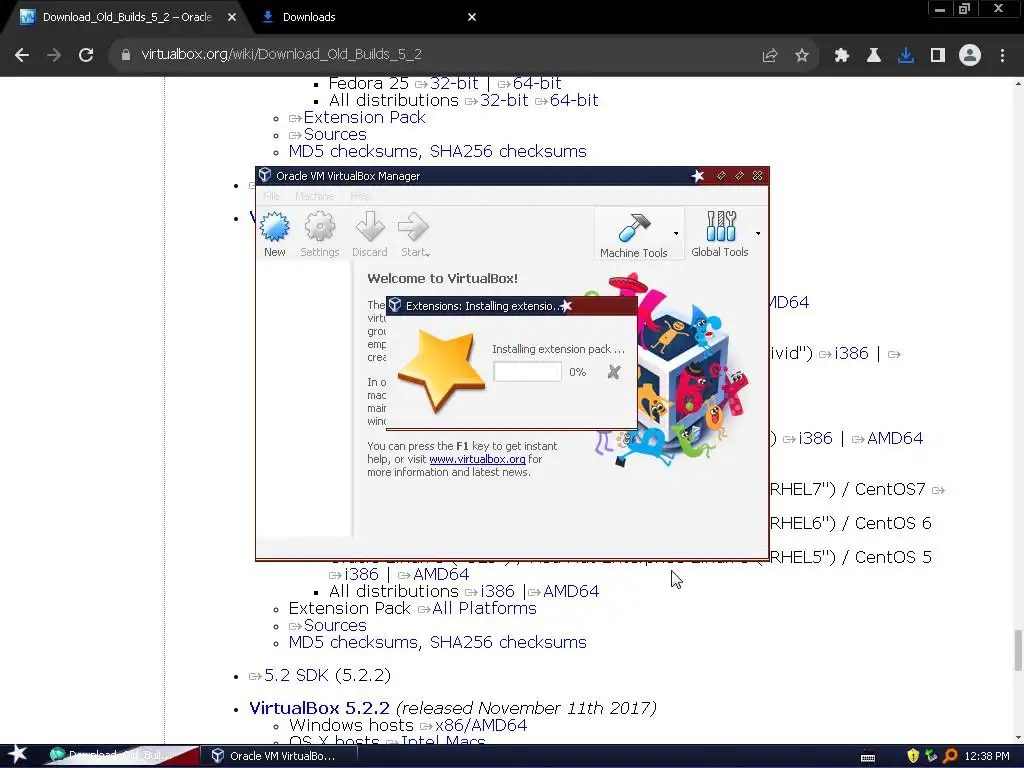Click the security shield tray icon
The image size is (1024, 768).
coord(913,756)
